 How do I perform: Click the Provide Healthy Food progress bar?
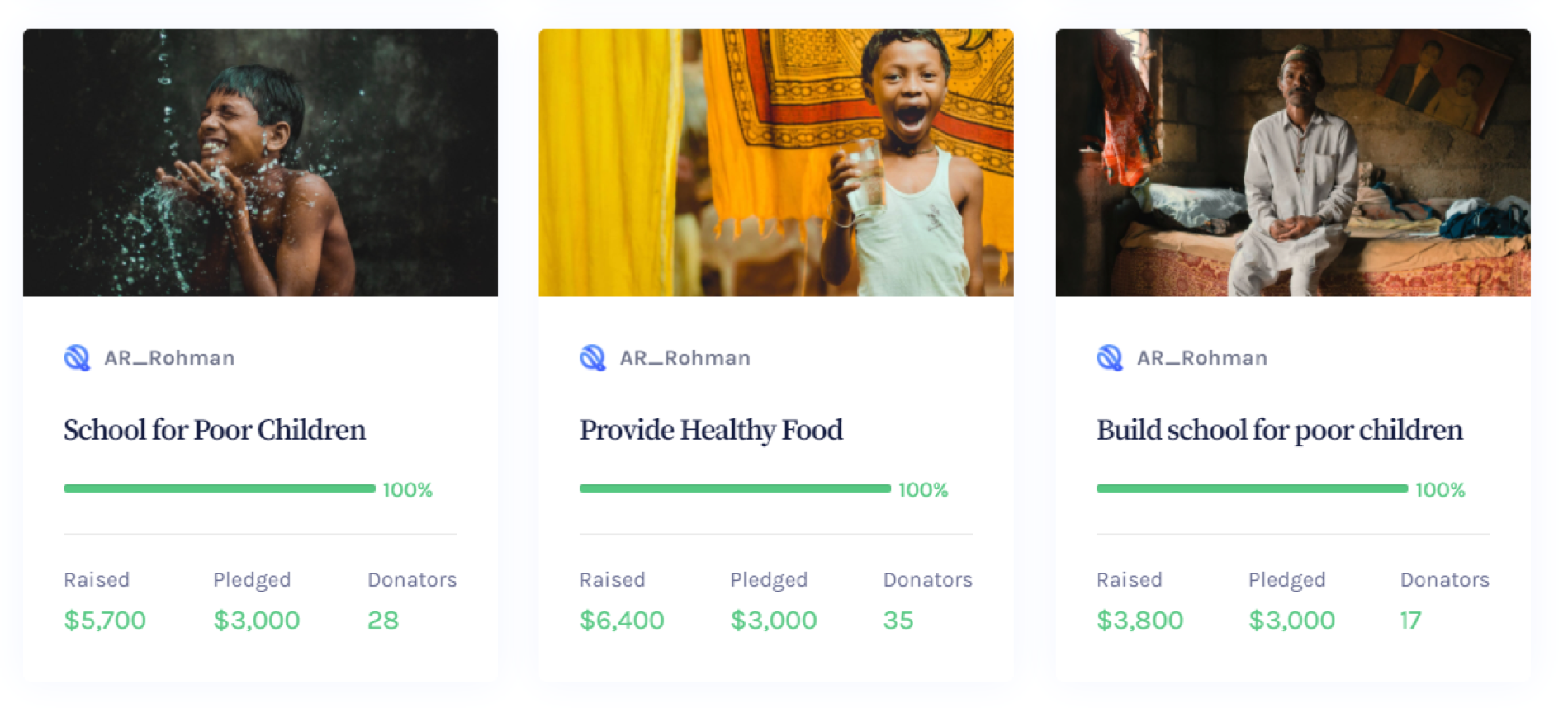735,489
